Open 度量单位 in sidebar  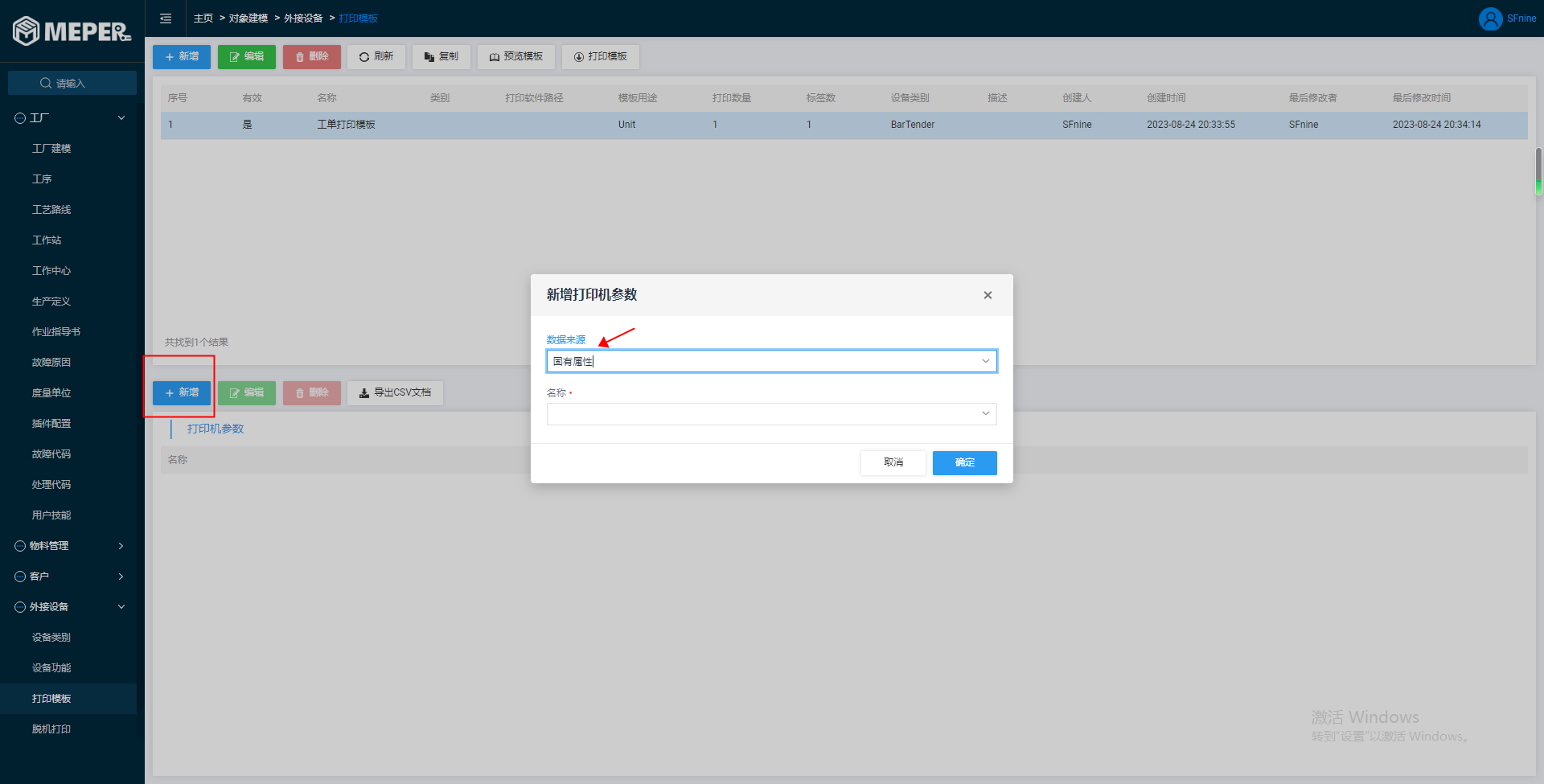click(x=51, y=392)
